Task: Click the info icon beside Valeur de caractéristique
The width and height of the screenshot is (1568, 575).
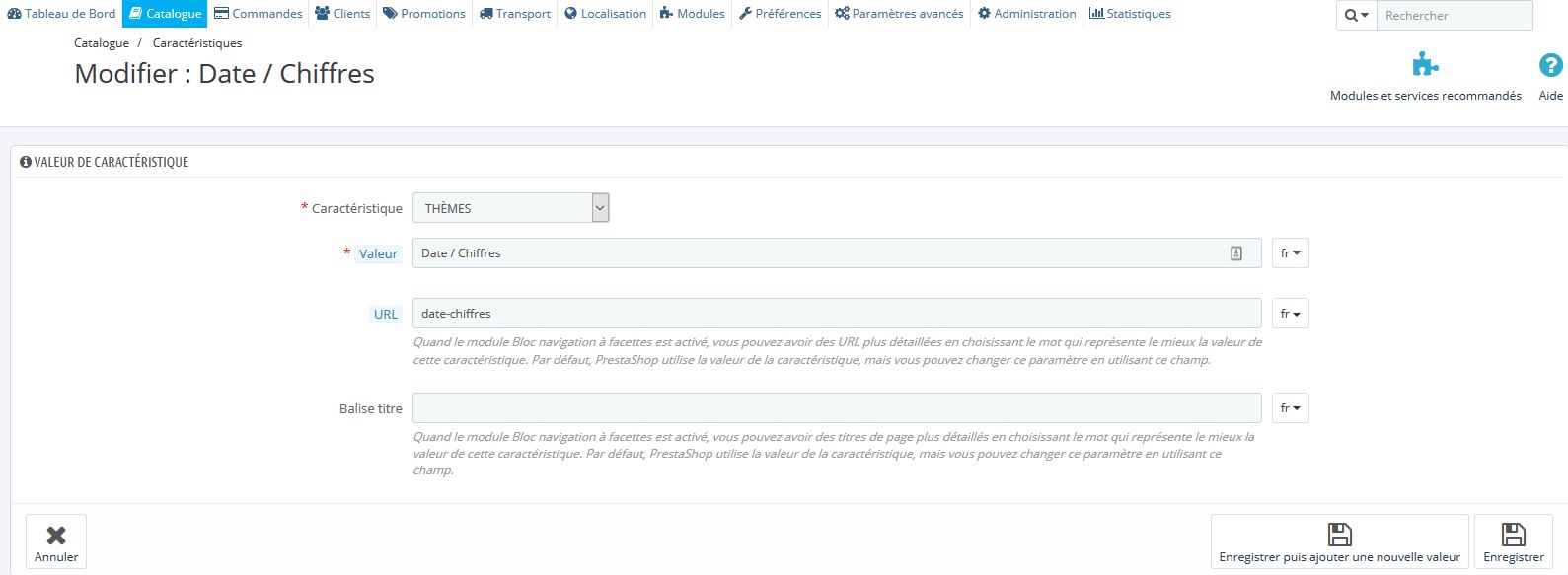Action: coord(26,162)
